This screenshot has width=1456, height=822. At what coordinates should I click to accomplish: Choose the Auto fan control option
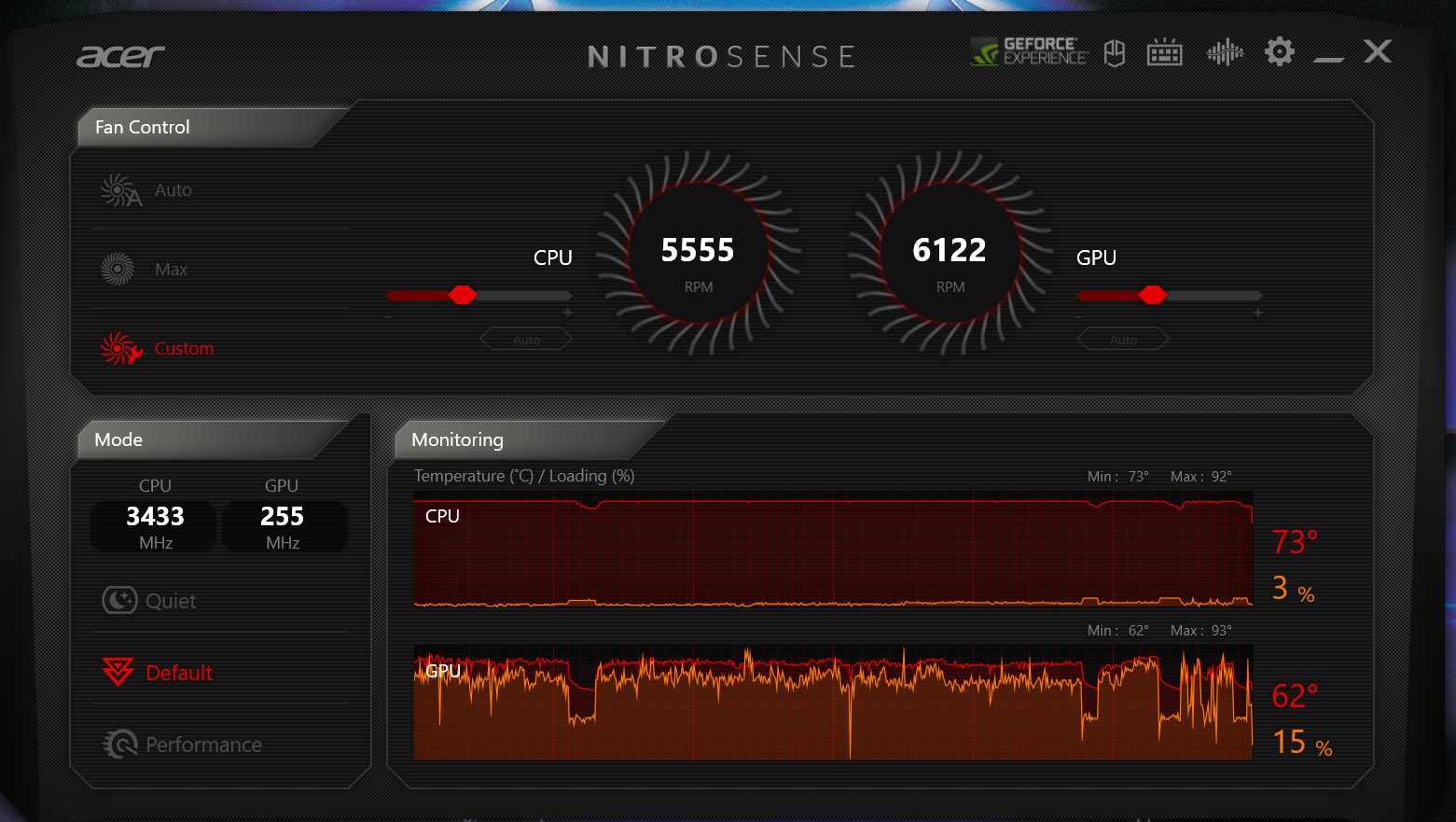point(173,190)
